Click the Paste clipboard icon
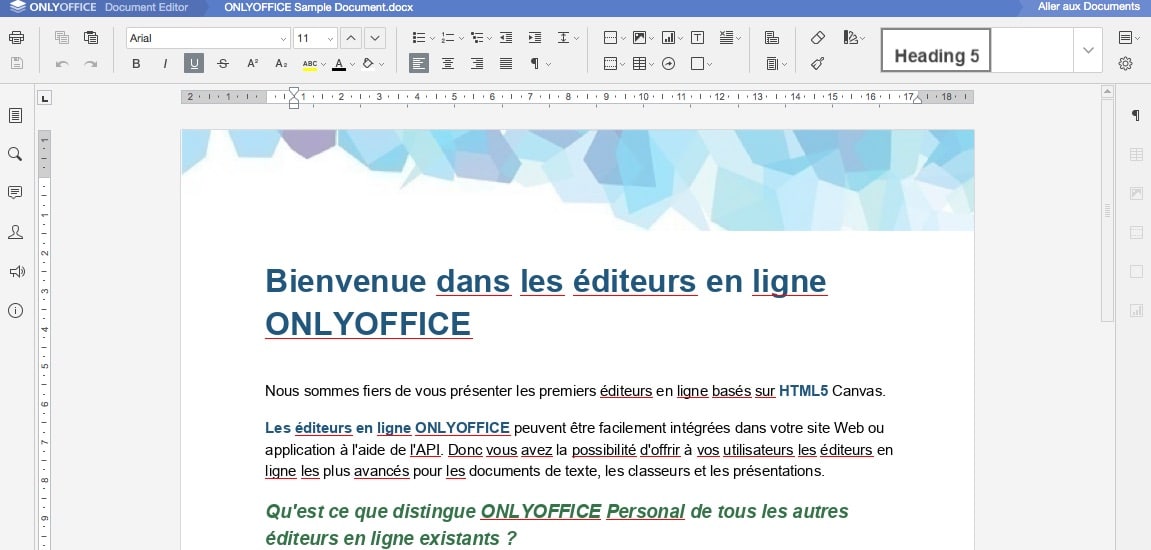 point(91,37)
